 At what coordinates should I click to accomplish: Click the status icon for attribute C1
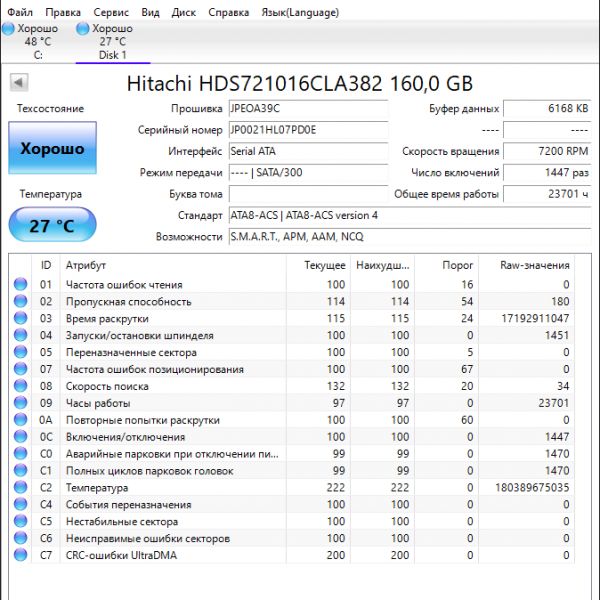21,470
